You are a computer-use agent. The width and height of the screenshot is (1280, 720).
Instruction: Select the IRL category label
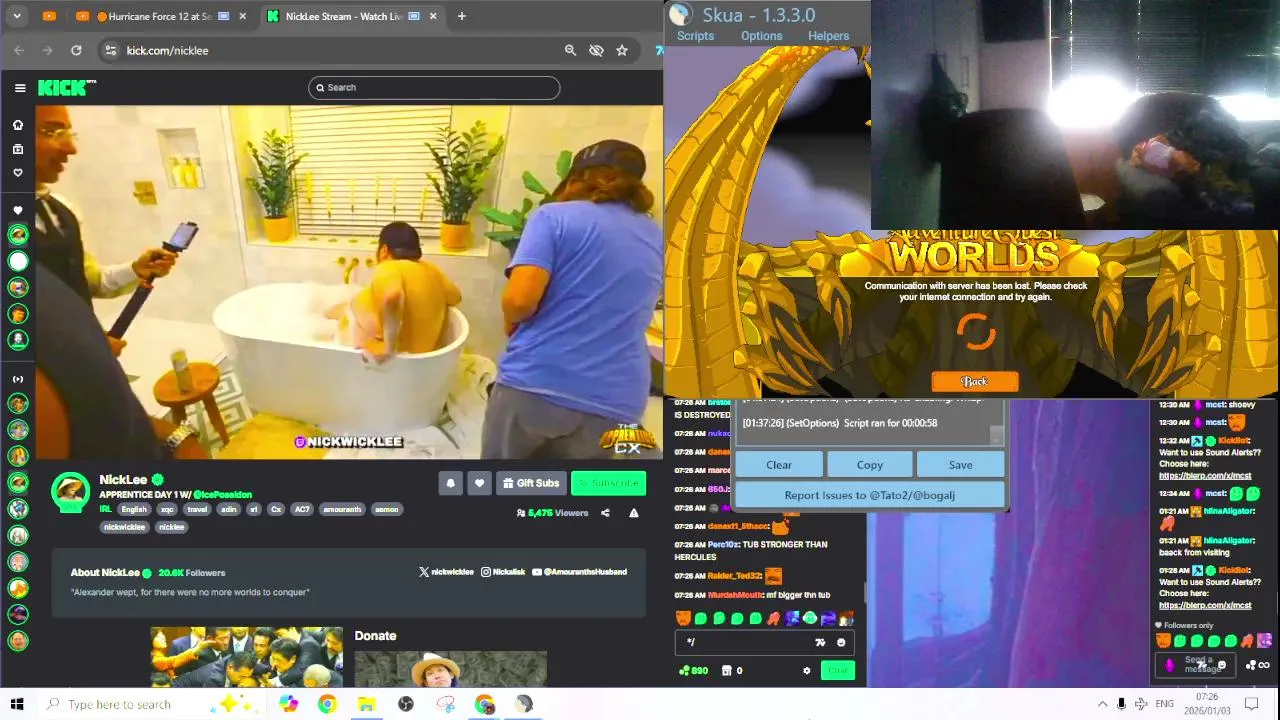coord(105,510)
